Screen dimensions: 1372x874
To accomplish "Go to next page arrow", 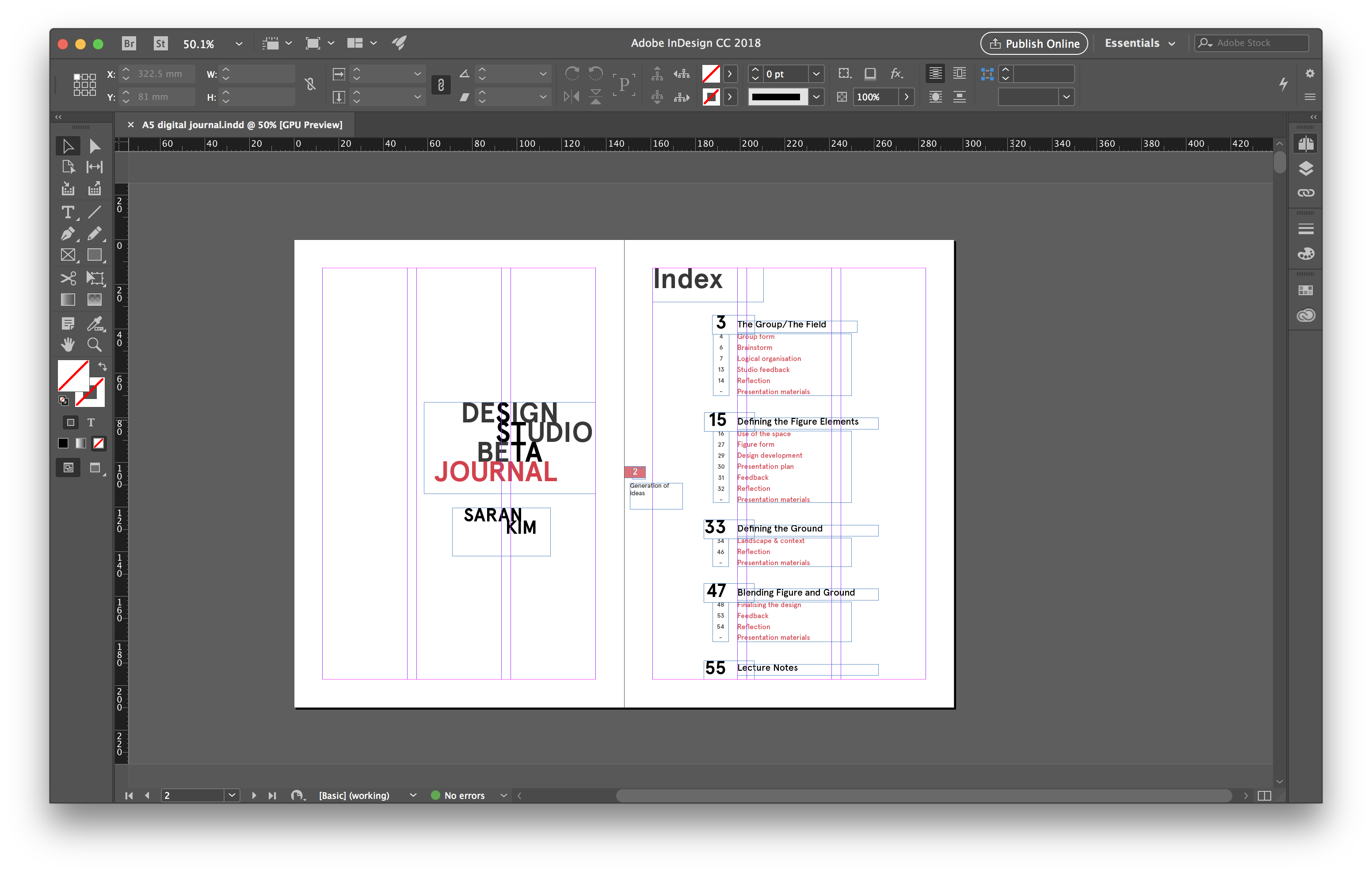I will tap(254, 795).
